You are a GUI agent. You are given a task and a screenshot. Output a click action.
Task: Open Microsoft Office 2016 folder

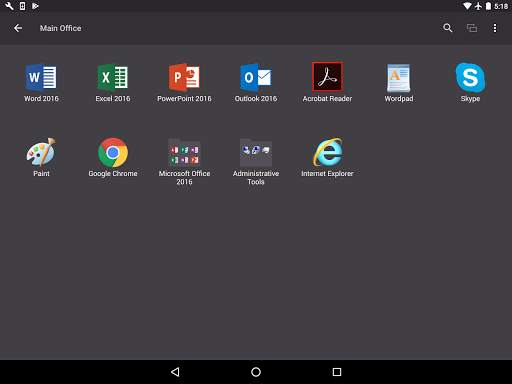184,153
